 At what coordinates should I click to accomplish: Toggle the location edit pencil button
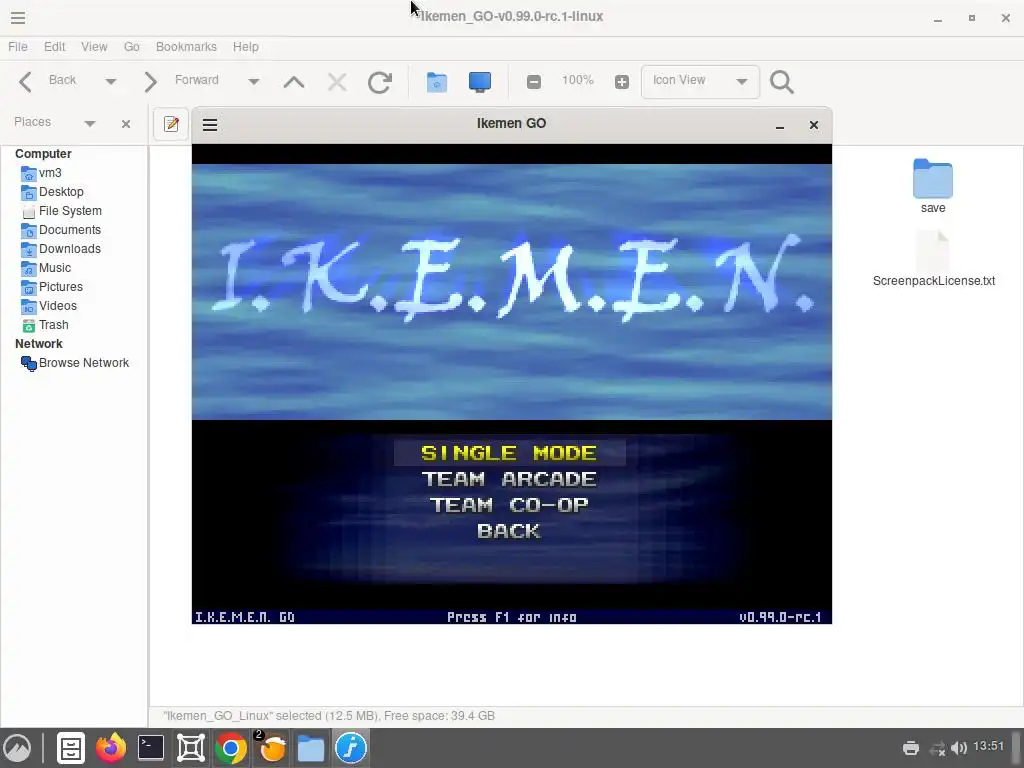(x=171, y=124)
